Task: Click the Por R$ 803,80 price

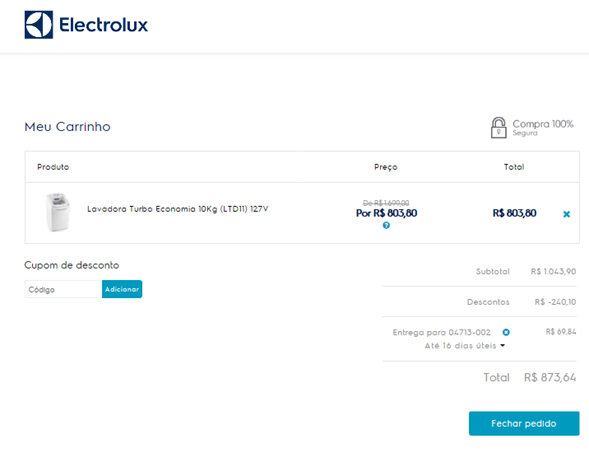Action: (387, 213)
